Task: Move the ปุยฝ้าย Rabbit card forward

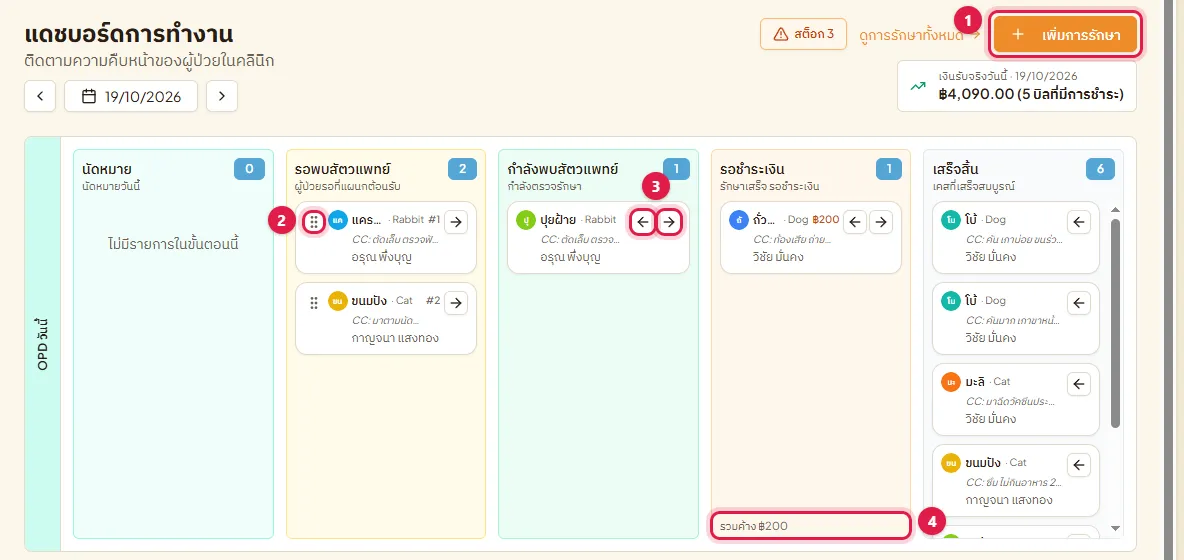Action: (x=668, y=222)
